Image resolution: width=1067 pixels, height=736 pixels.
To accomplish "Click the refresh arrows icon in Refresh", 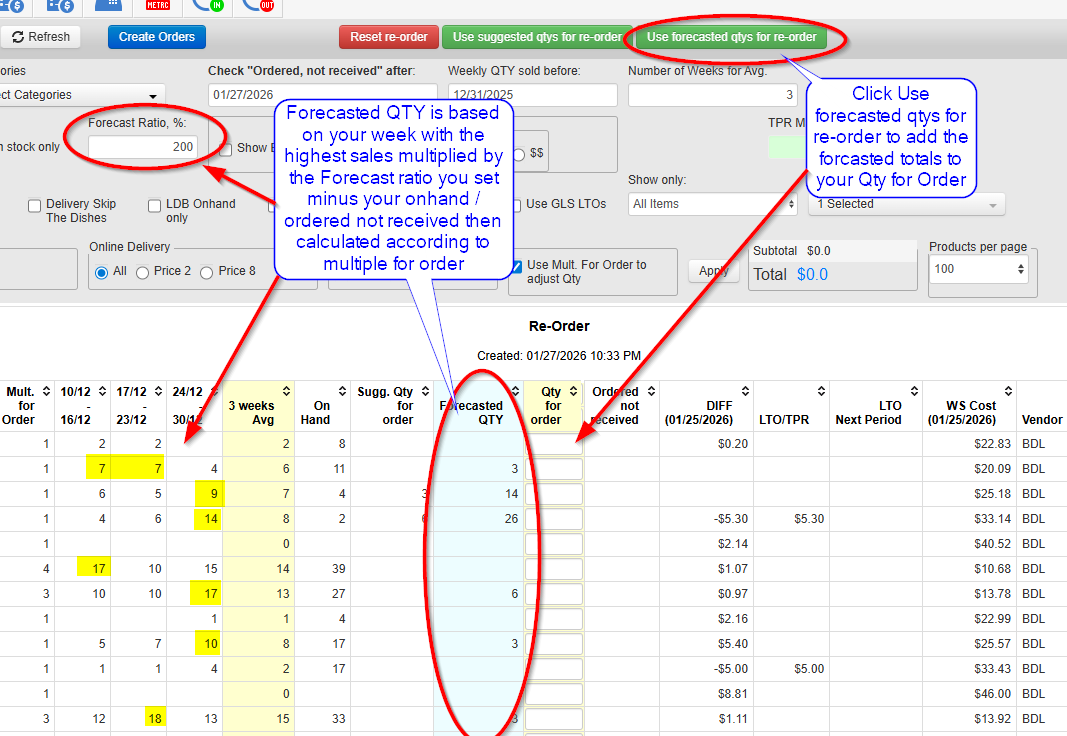I will tap(18, 37).
